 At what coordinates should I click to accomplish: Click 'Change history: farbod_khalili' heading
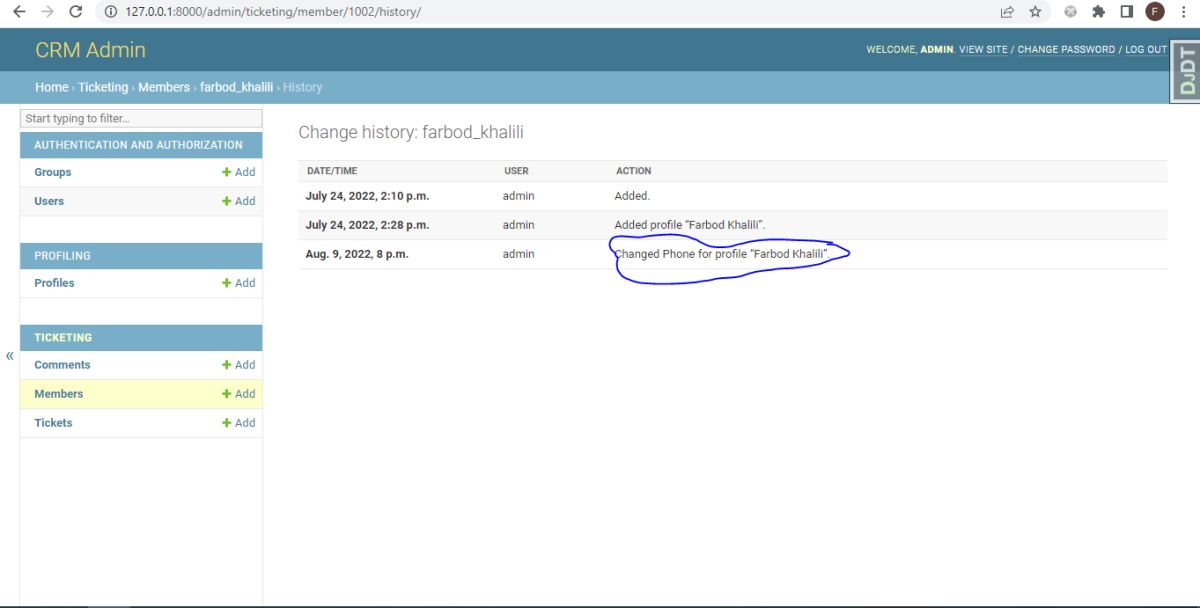pos(411,132)
